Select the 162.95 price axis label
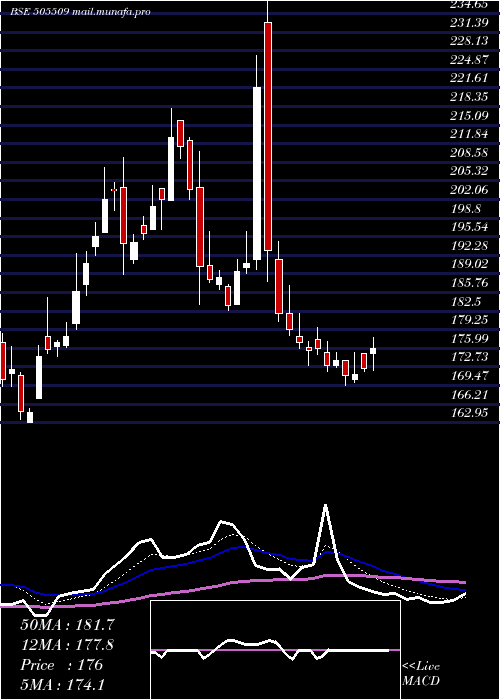This screenshot has height=700, width=500. click(469, 412)
